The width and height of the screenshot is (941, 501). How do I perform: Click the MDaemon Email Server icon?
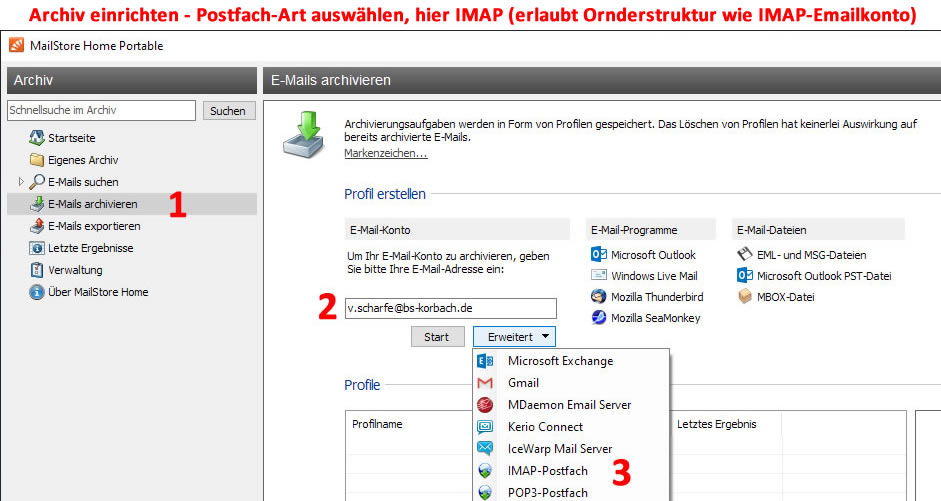point(485,405)
